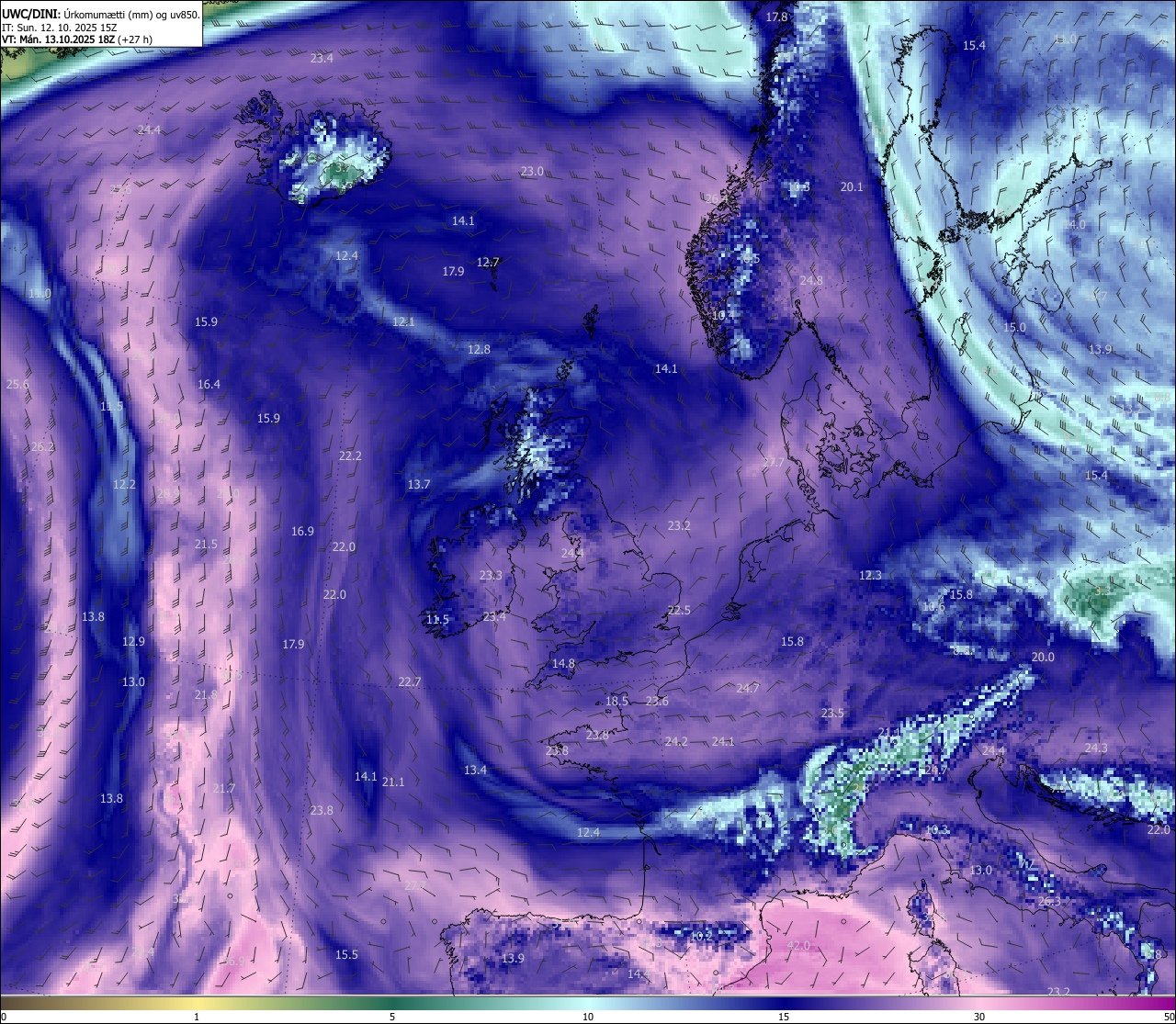
Task: Click the 16.9 value on the map
Action: (x=302, y=532)
